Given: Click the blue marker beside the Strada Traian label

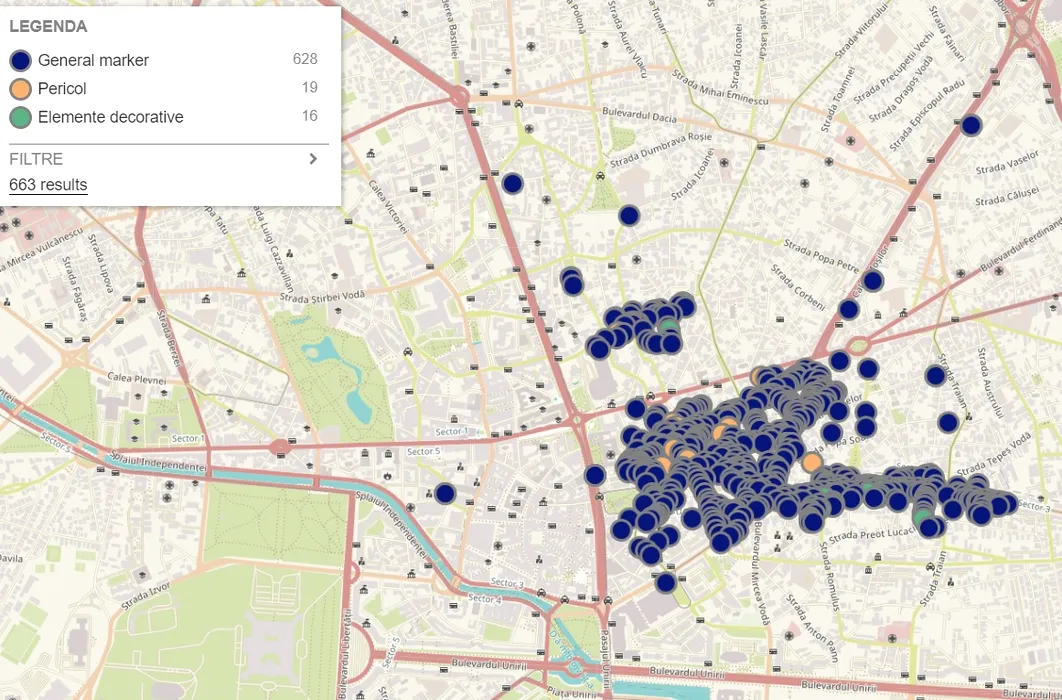Looking at the screenshot, I should coord(948,423).
